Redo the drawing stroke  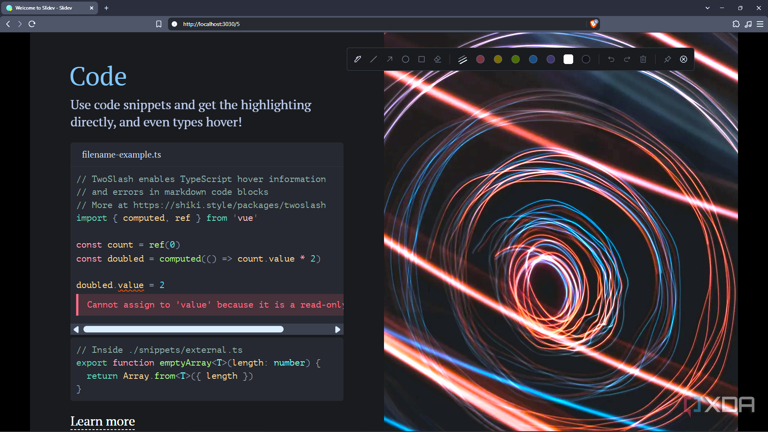627,59
